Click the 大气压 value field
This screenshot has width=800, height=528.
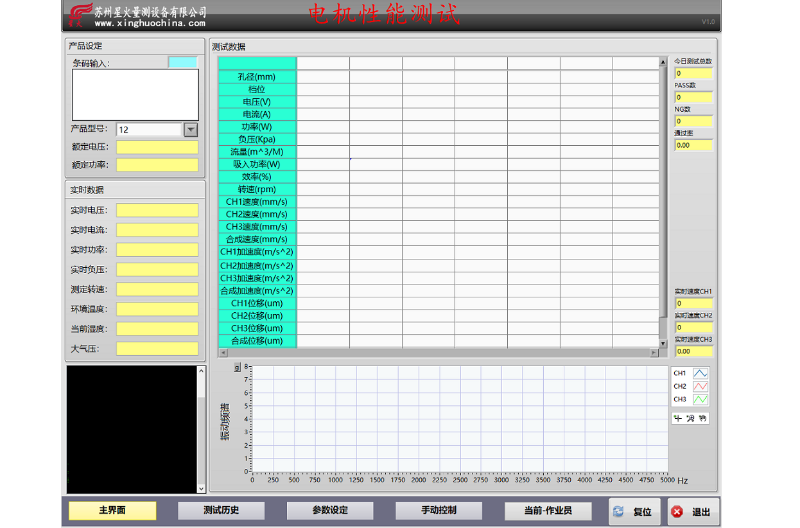tap(157, 349)
